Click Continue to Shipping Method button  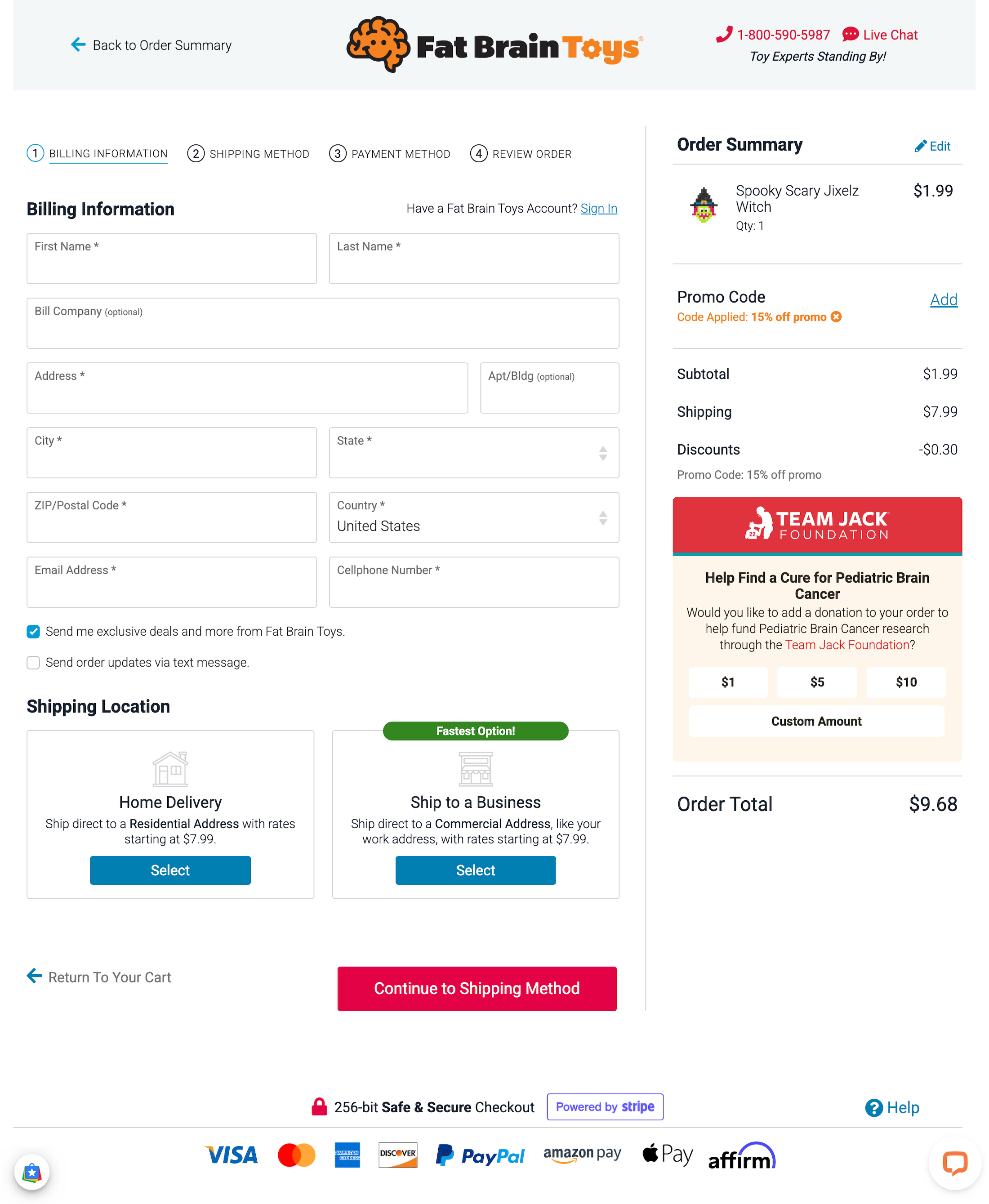coord(476,988)
